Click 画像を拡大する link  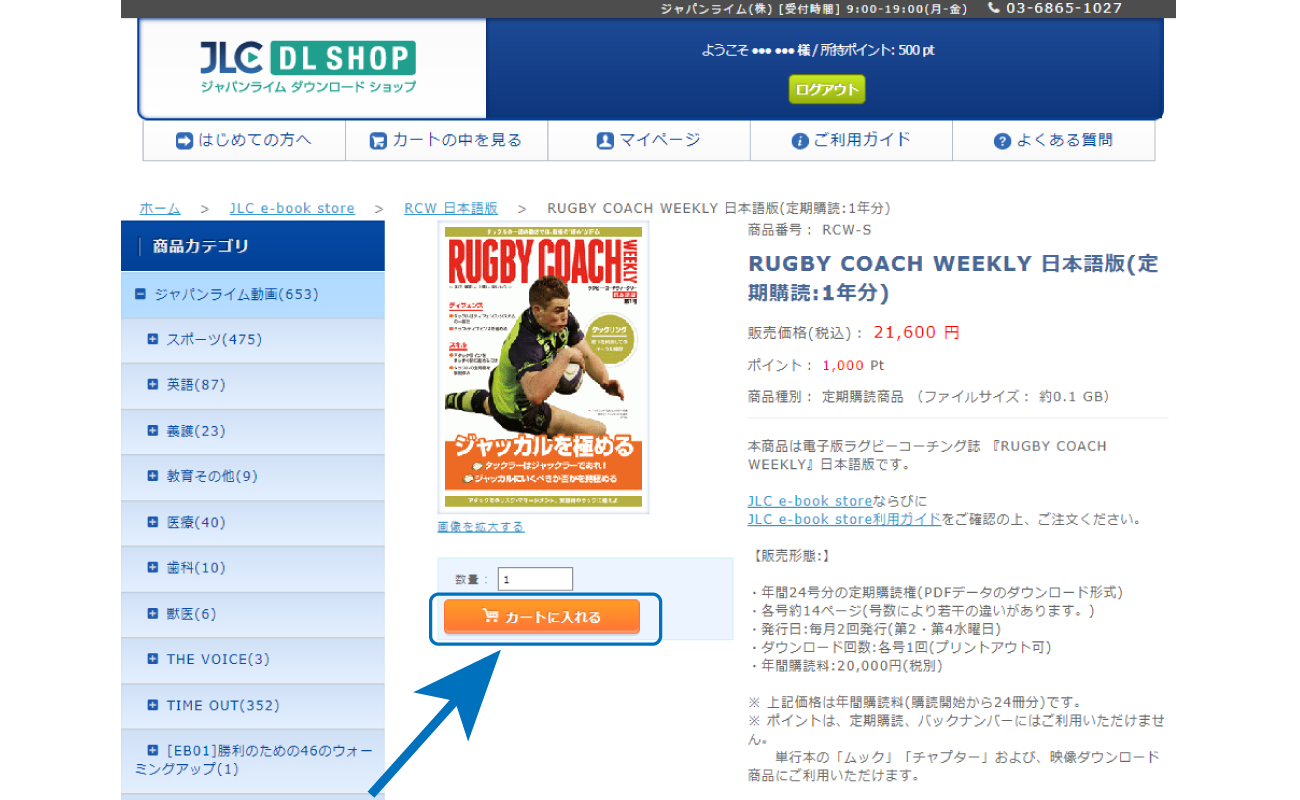(480, 527)
